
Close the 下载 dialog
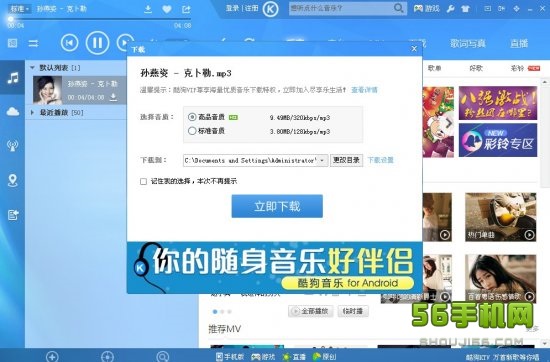coord(414,49)
